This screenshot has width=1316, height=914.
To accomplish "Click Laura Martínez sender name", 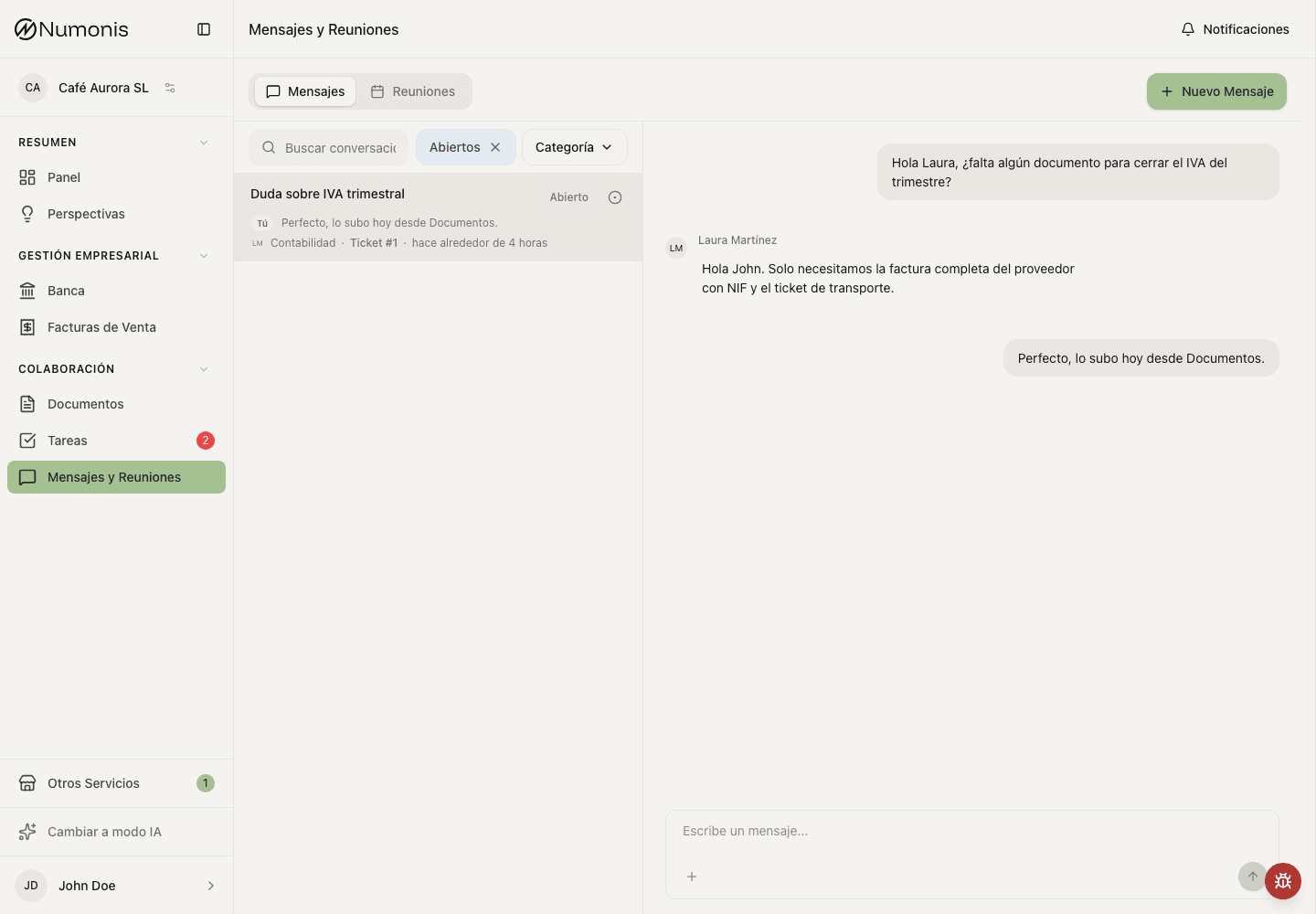I will 738,240.
